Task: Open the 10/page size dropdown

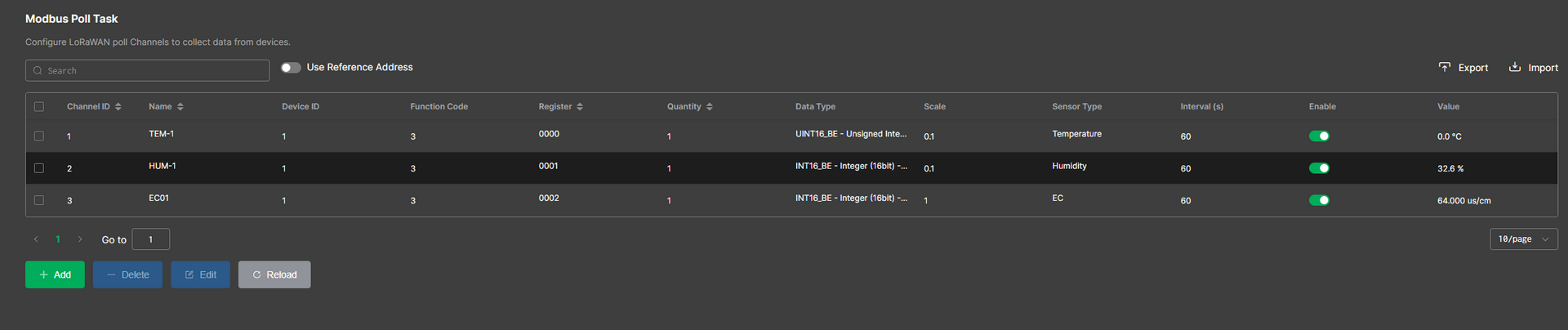Action: click(x=1523, y=239)
